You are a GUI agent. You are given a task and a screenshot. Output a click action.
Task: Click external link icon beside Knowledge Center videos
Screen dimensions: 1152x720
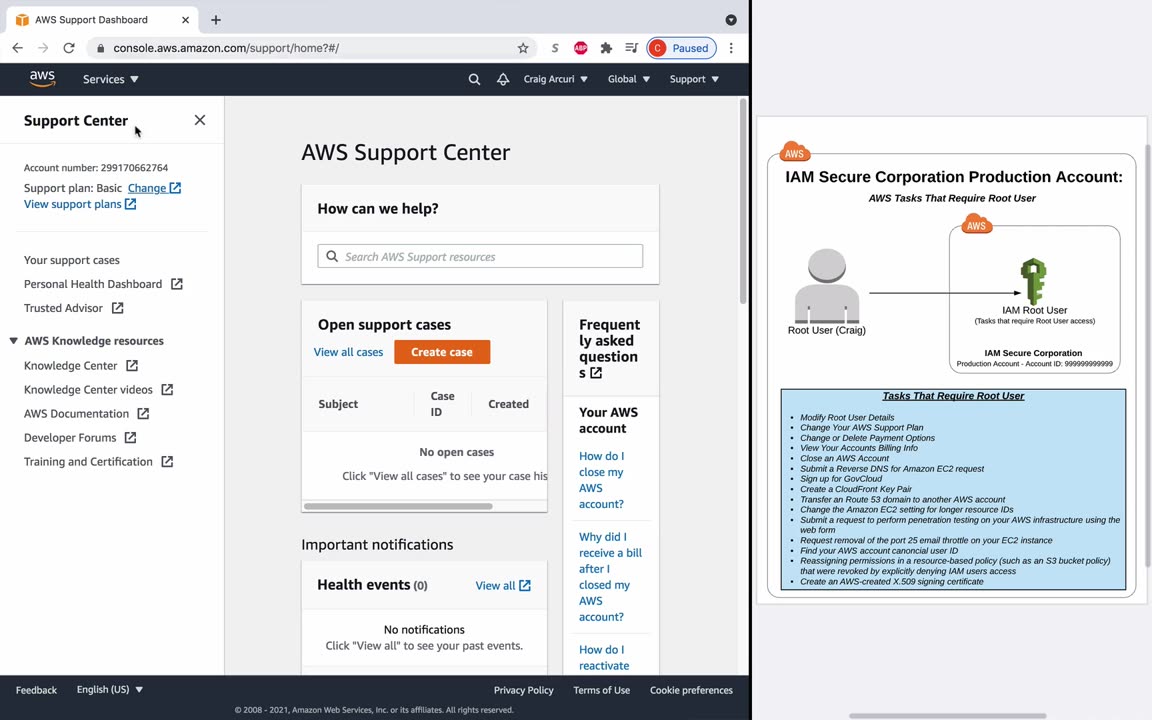167,389
